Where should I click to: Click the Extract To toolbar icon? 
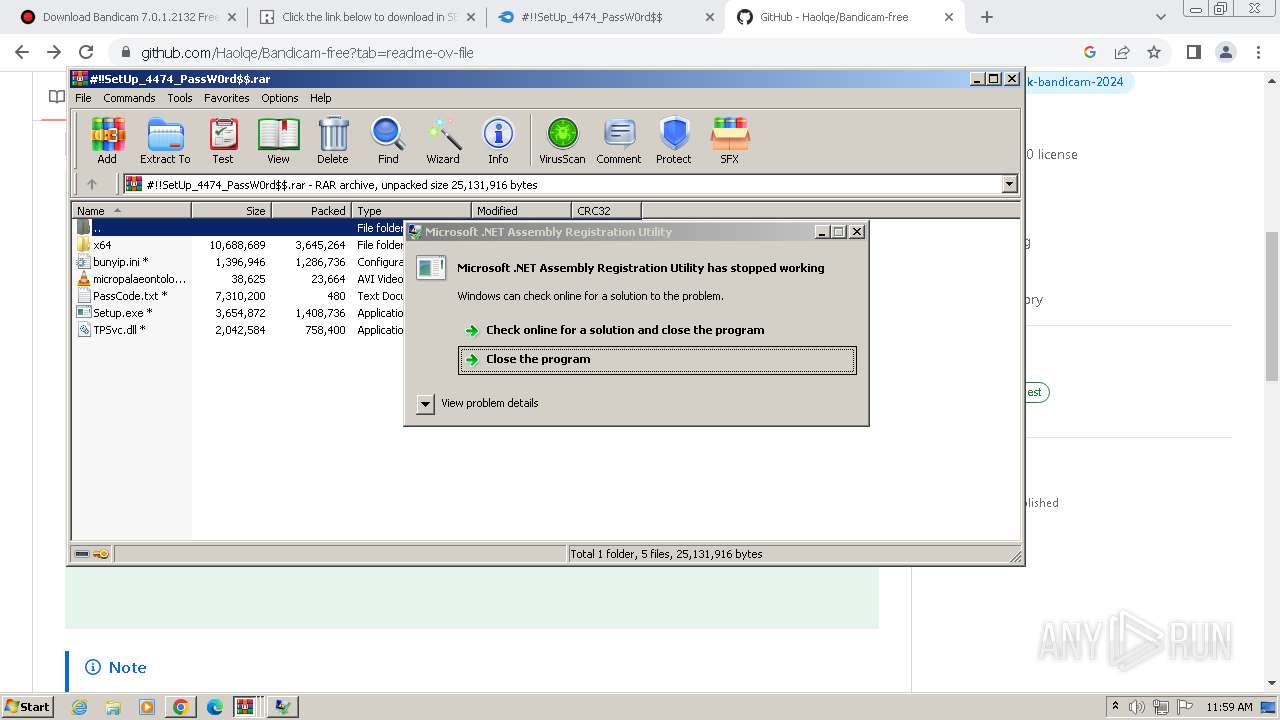pos(165,140)
